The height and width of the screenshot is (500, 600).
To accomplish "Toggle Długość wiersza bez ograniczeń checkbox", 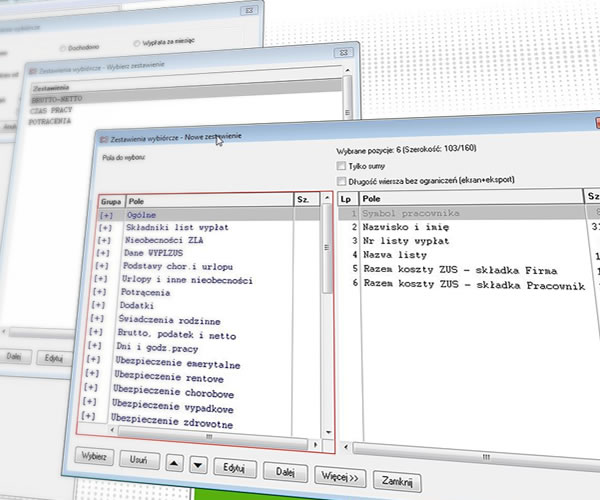I will click(x=341, y=181).
